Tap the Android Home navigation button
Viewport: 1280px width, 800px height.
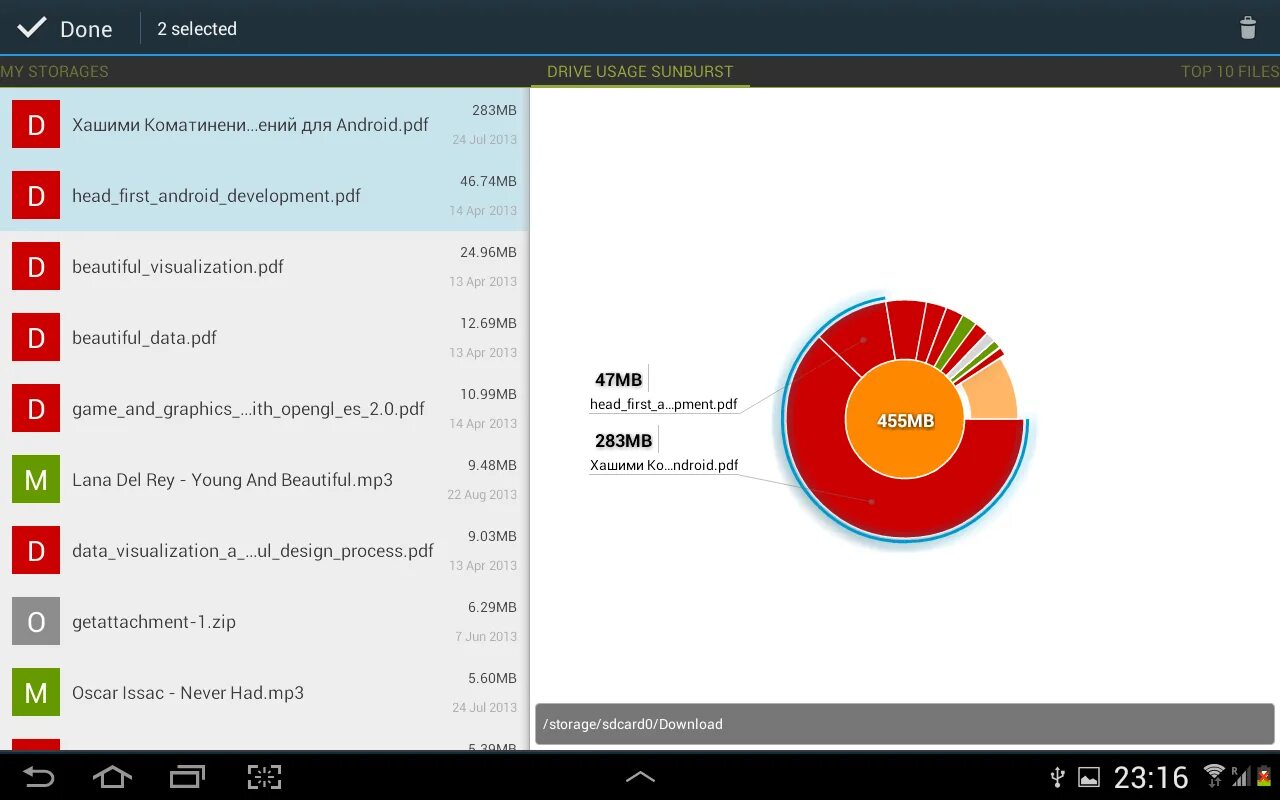click(x=112, y=777)
